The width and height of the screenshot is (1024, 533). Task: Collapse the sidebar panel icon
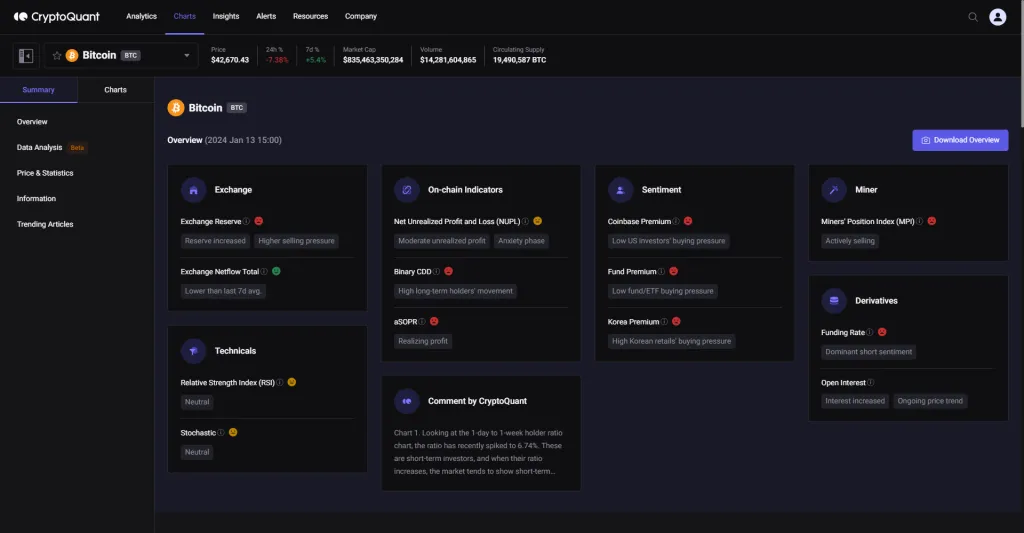[x=26, y=56]
